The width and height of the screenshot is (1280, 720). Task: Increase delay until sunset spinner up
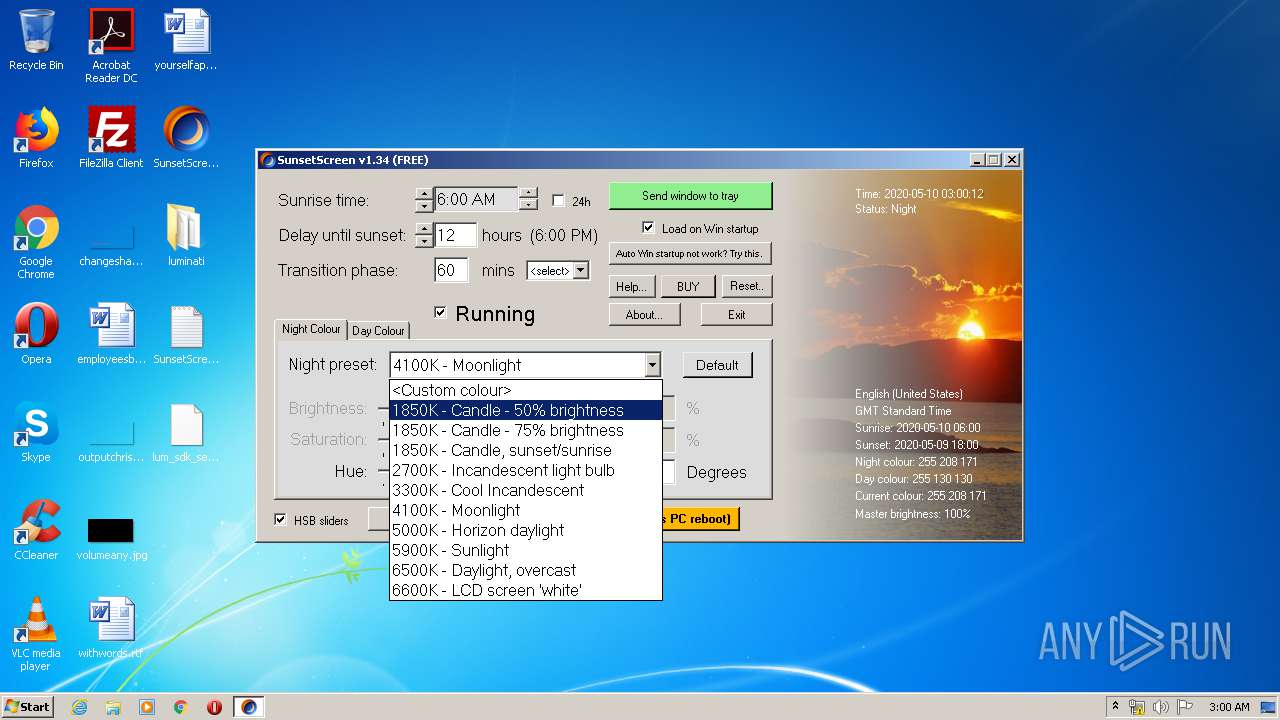tap(424, 229)
